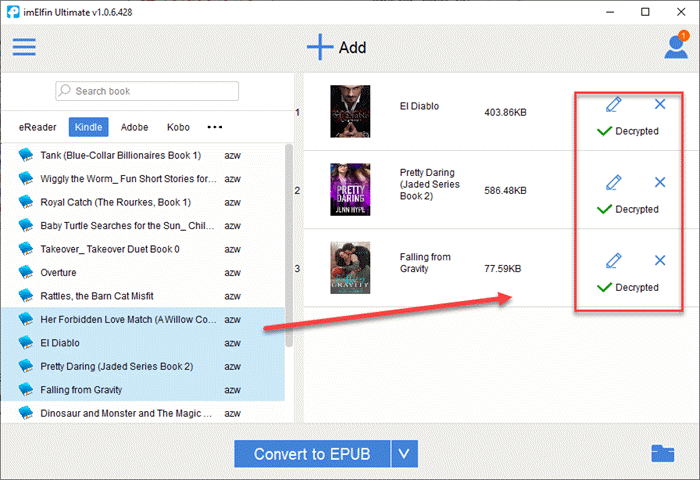Select Baby Turtle Searches for the Sun
This screenshot has width=700, height=480.
[x=127, y=225]
